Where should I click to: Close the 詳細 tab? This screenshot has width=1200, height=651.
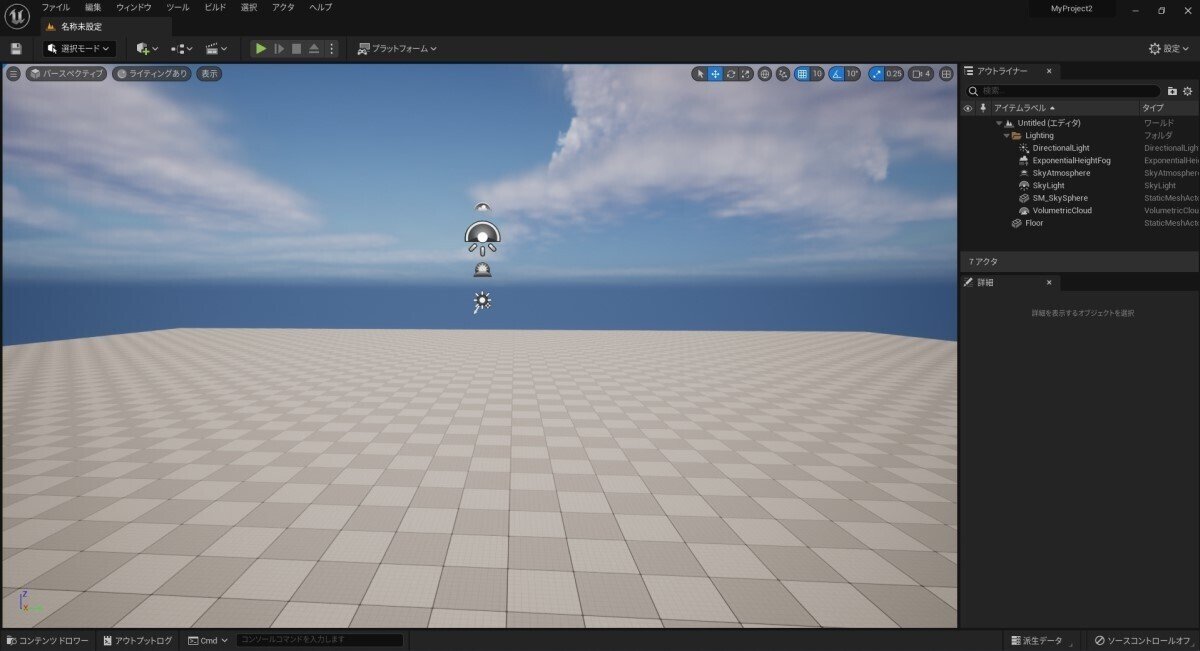tap(1049, 283)
